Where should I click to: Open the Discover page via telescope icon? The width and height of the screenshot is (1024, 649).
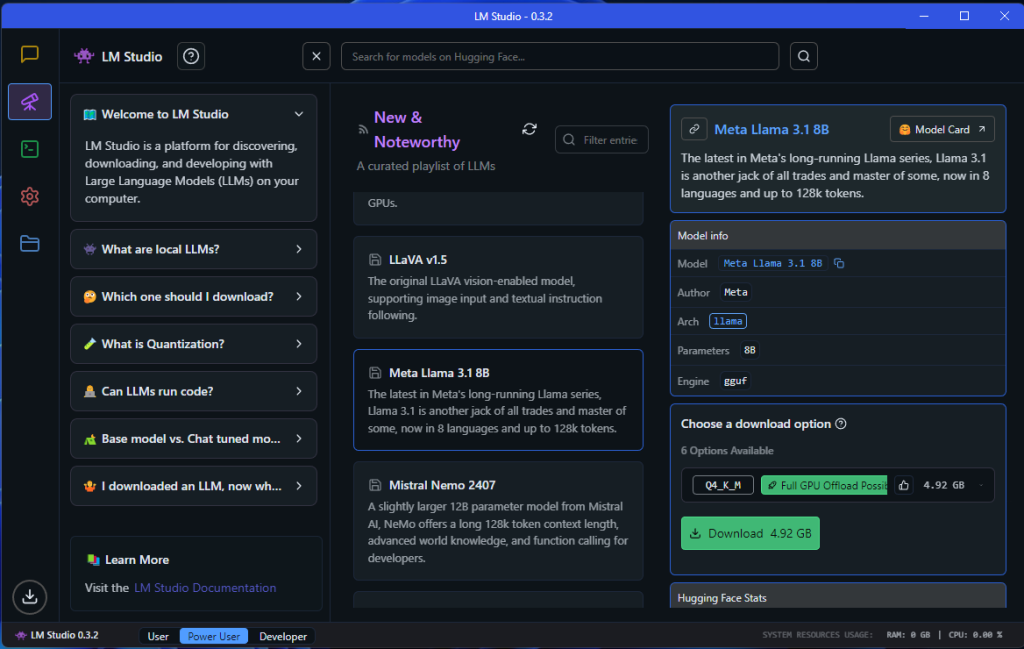click(x=29, y=101)
